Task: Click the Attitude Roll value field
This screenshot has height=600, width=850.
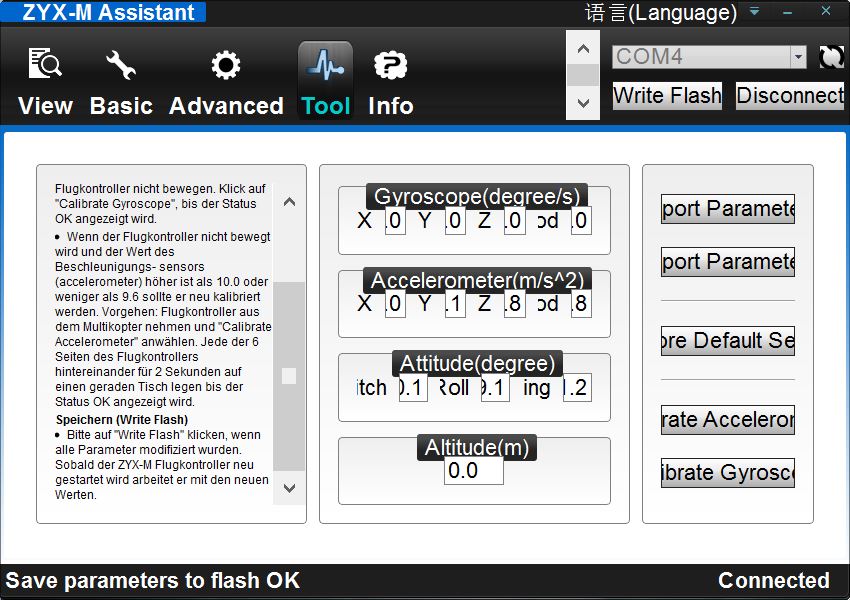Action: coord(495,388)
